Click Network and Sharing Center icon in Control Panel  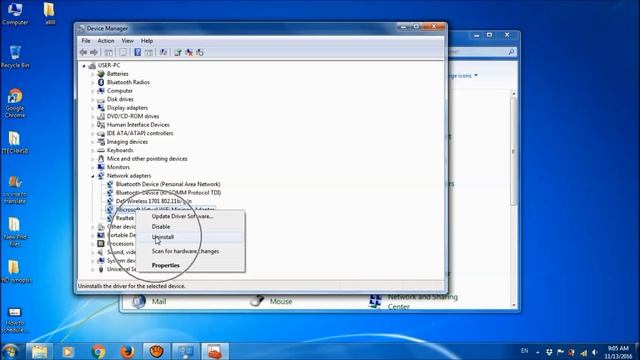(375, 301)
